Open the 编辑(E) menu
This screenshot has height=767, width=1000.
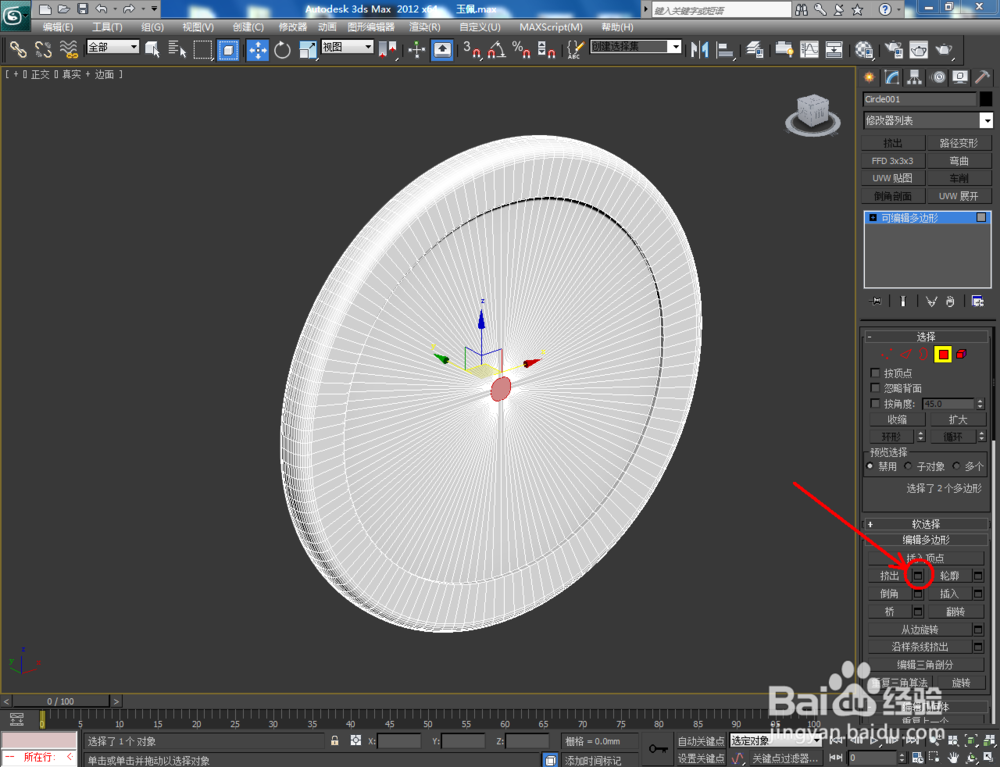click(x=57, y=27)
